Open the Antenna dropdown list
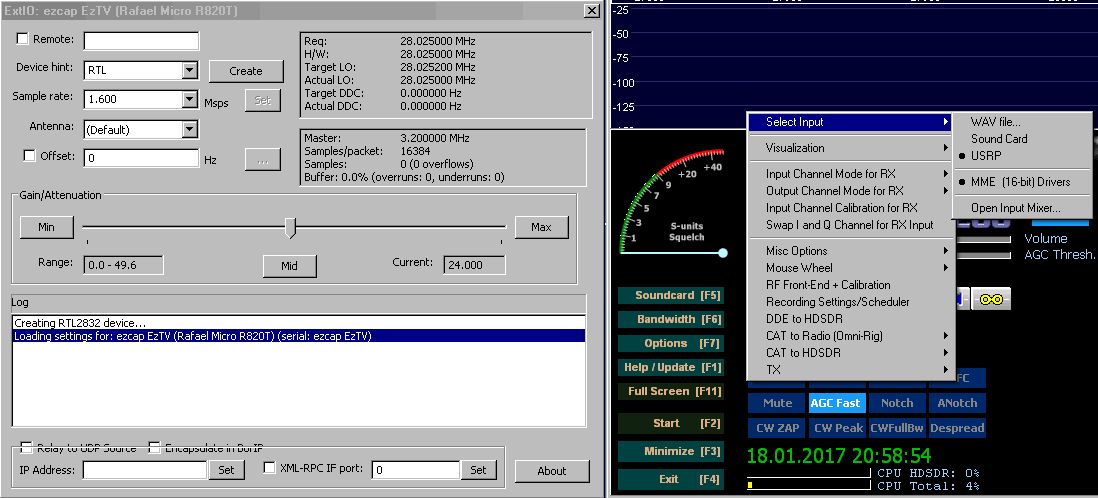The width and height of the screenshot is (1098, 498). [x=189, y=129]
